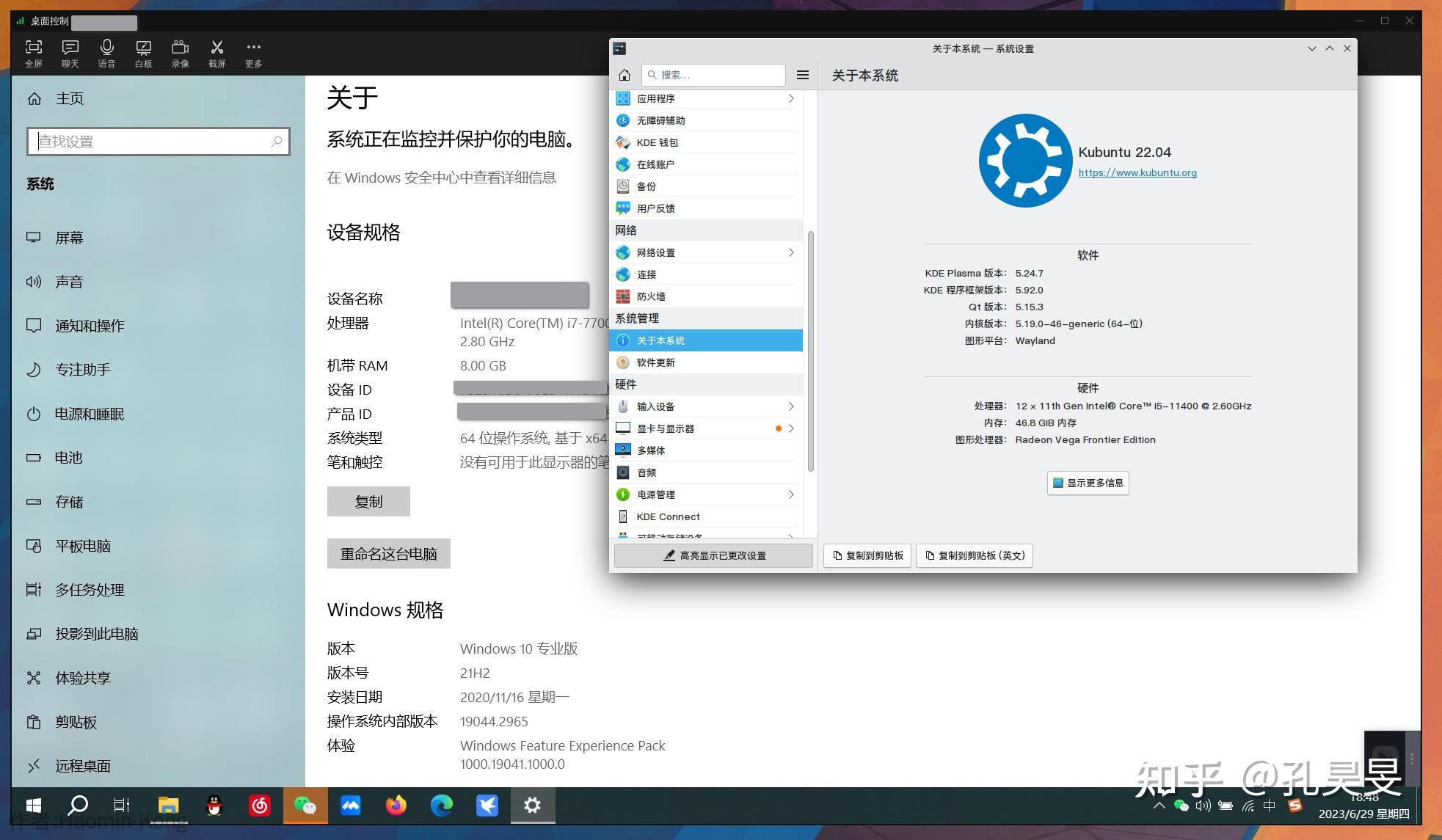Viewport: 1442px width, 840px height.
Task: Open 无障碍辅助 settings
Action: click(706, 120)
